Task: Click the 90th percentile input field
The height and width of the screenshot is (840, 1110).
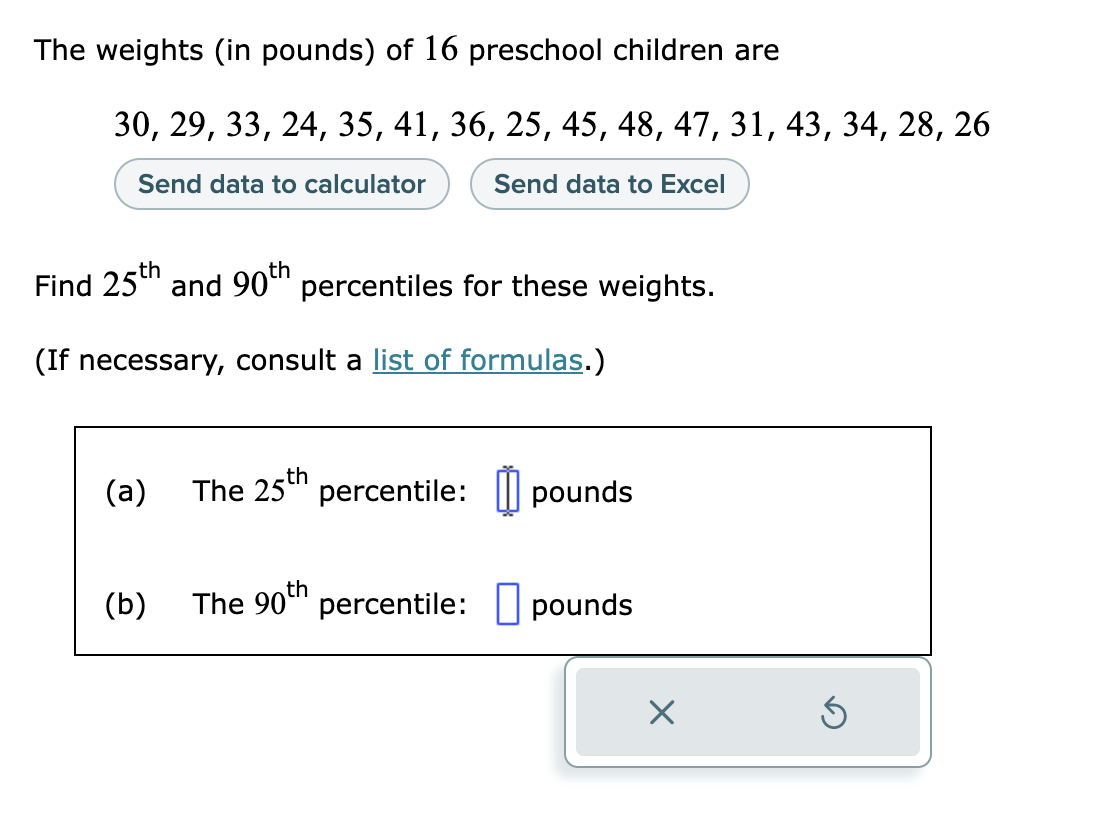Action: pyautogui.click(x=508, y=603)
